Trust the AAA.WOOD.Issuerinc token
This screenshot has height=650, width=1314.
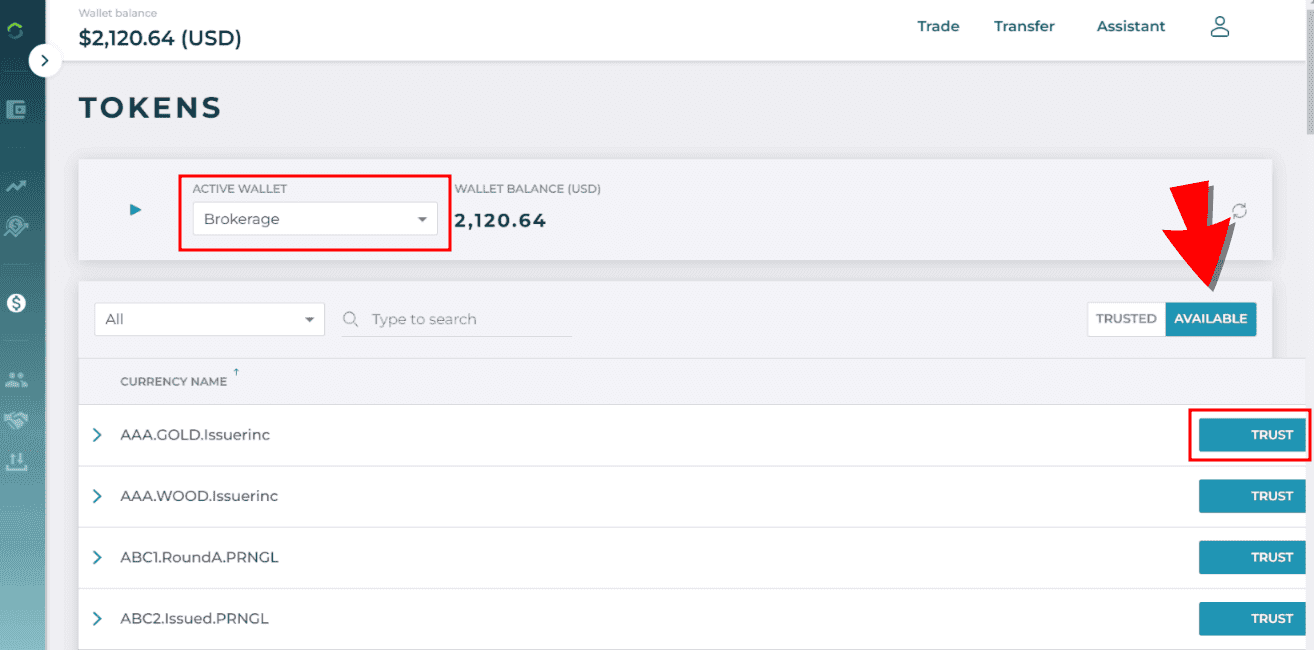(1252, 496)
